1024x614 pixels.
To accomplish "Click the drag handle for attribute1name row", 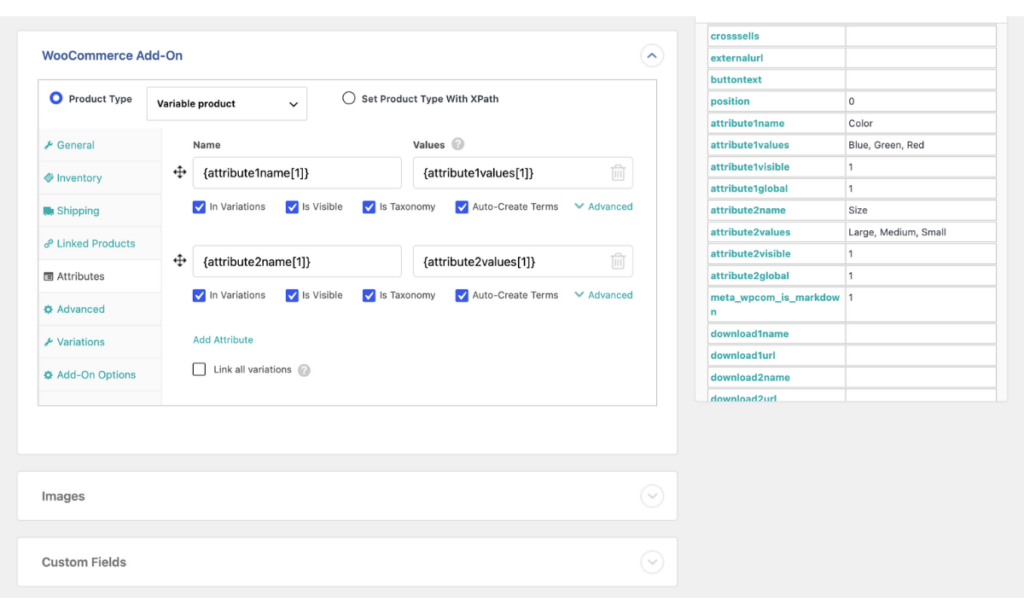I will [x=180, y=172].
